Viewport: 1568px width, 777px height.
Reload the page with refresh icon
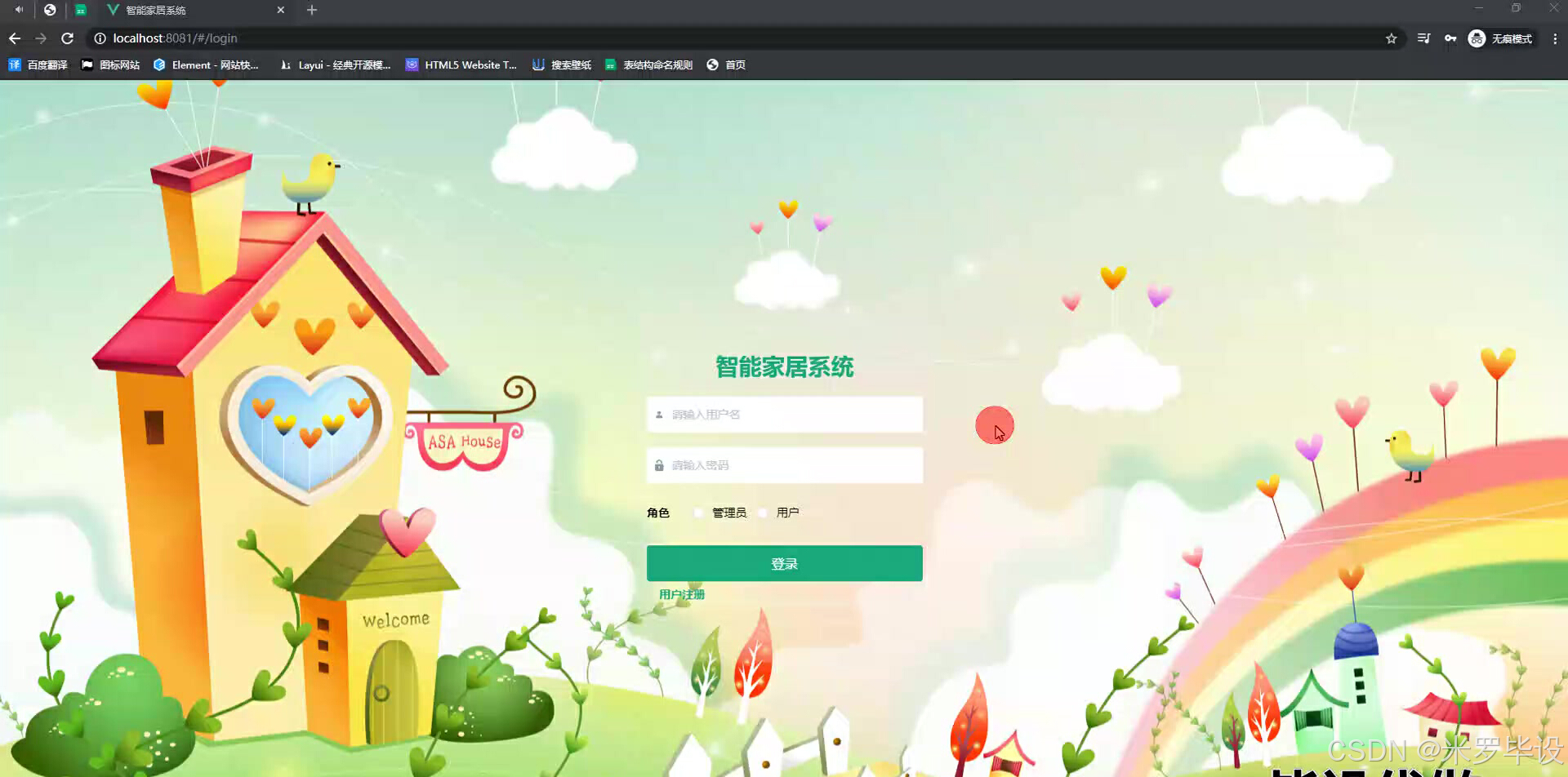click(68, 38)
